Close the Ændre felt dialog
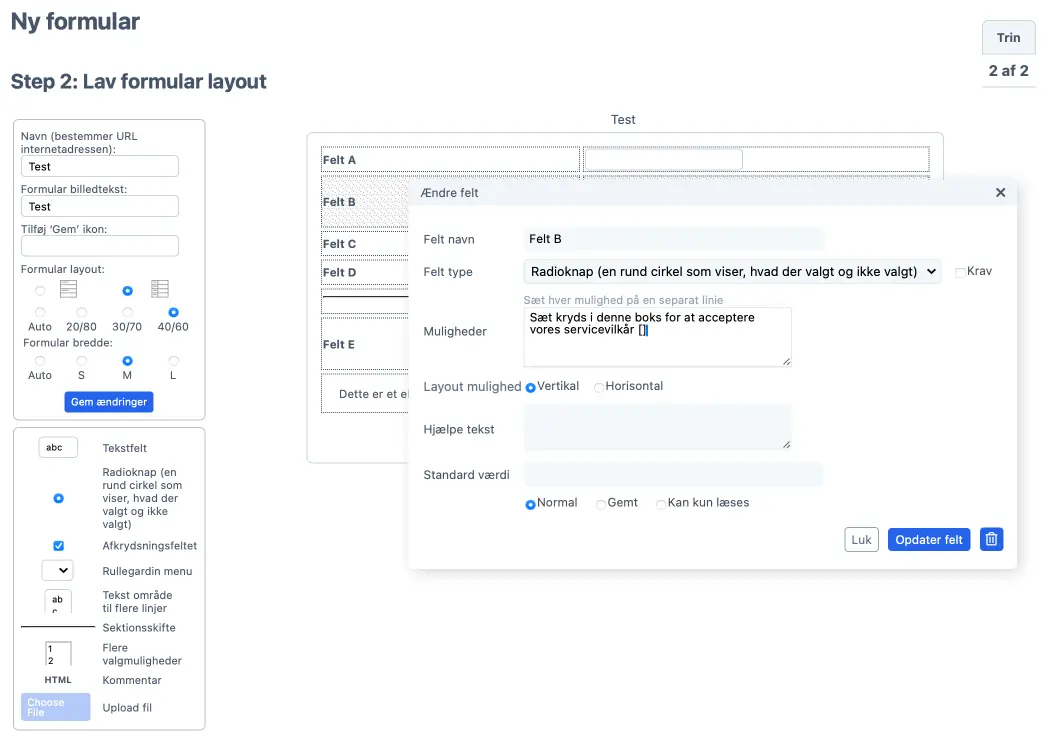The height and width of the screenshot is (743, 1048). point(1000,192)
